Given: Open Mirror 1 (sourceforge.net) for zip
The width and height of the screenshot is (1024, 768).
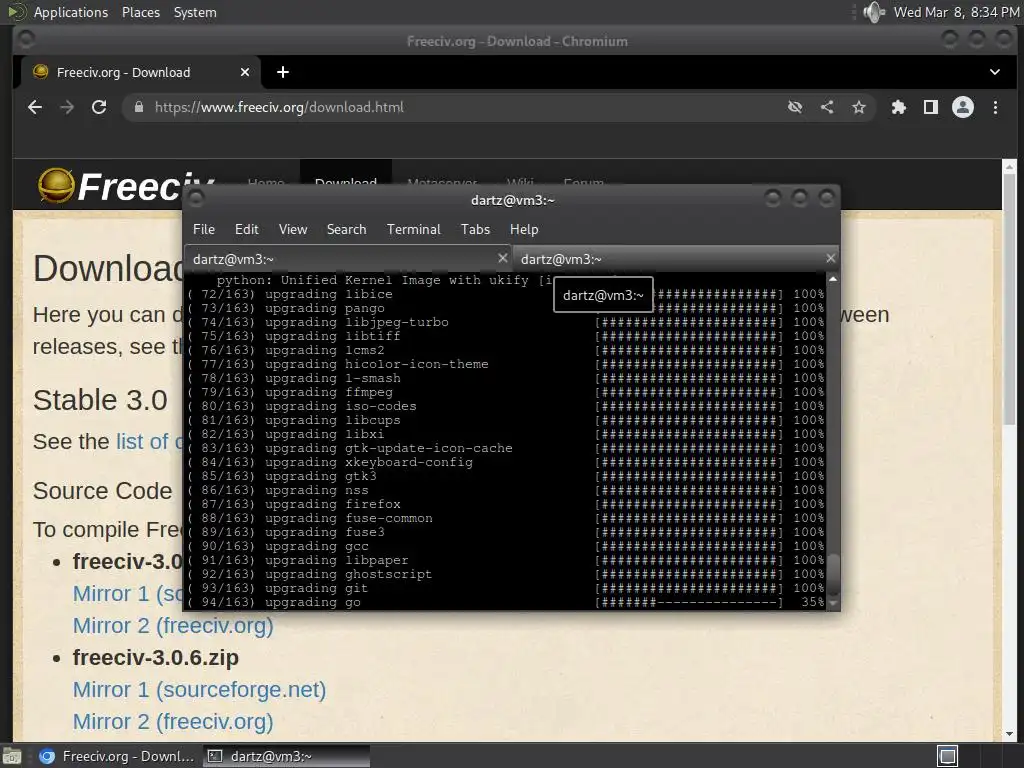Looking at the screenshot, I should 199,690.
